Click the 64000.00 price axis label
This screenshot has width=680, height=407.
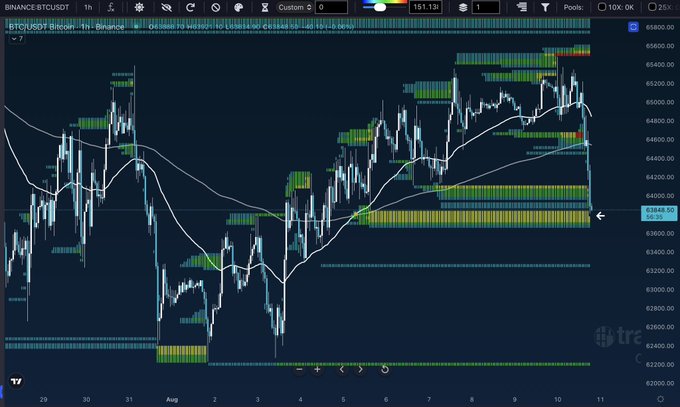(x=660, y=196)
